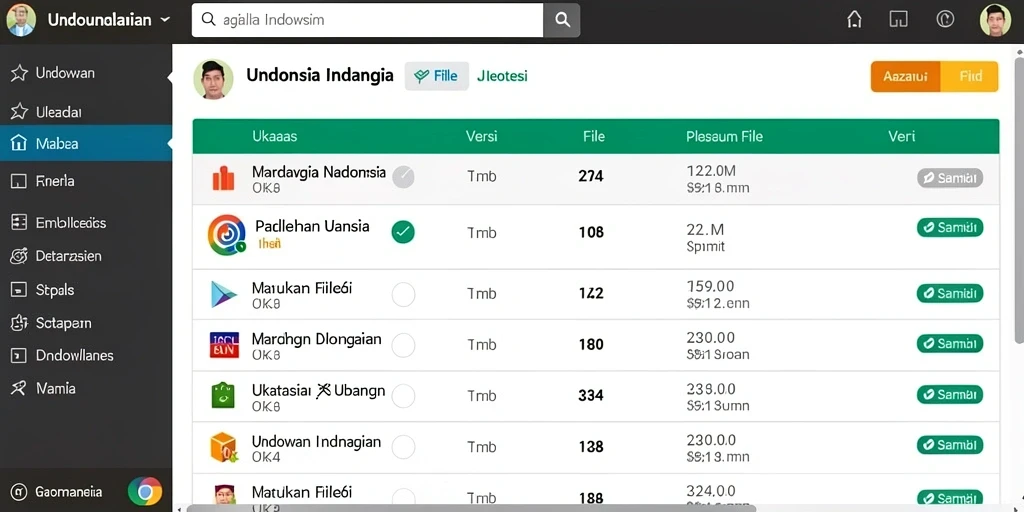This screenshot has width=1024, height=512.
Task: Sort by the Versi column header
Action: (481, 136)
